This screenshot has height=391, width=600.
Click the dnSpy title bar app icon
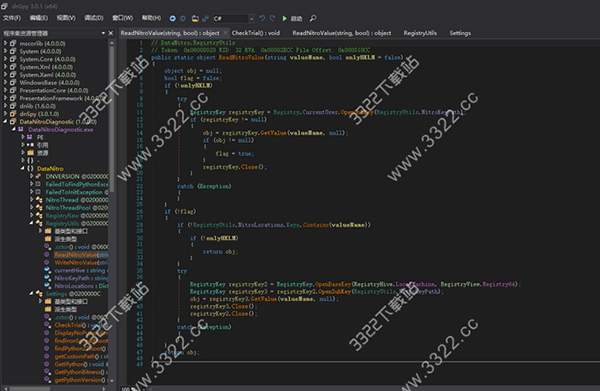5,6
